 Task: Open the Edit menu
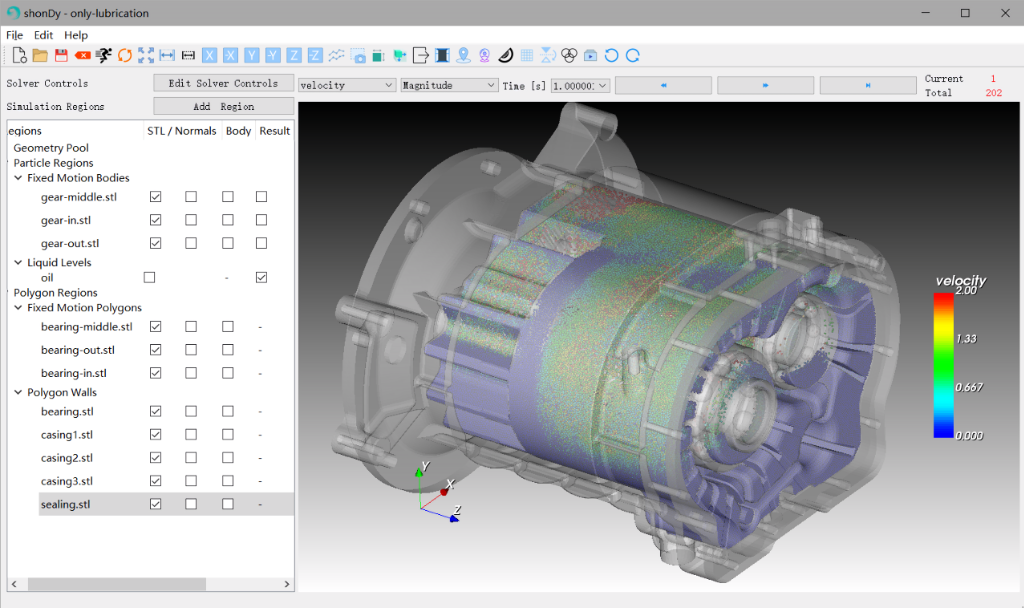point(43,35)
